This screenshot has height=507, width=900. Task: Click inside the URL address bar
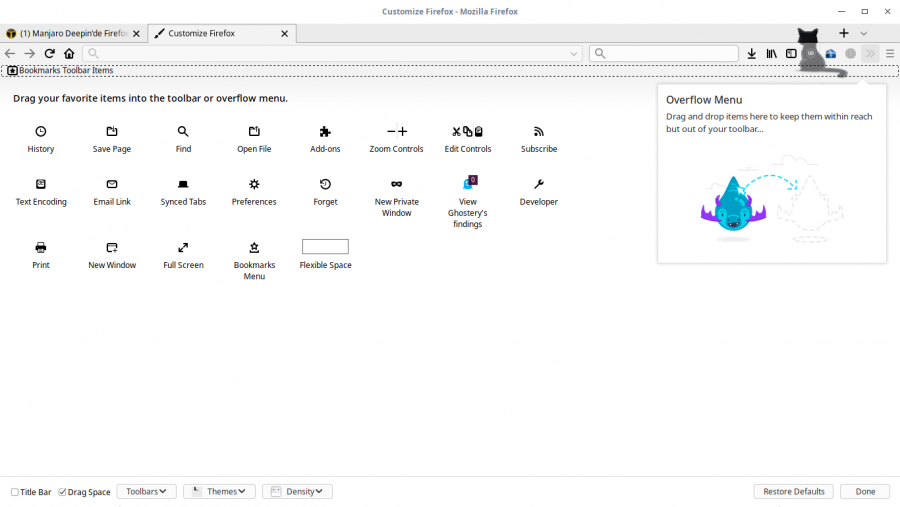332,53
